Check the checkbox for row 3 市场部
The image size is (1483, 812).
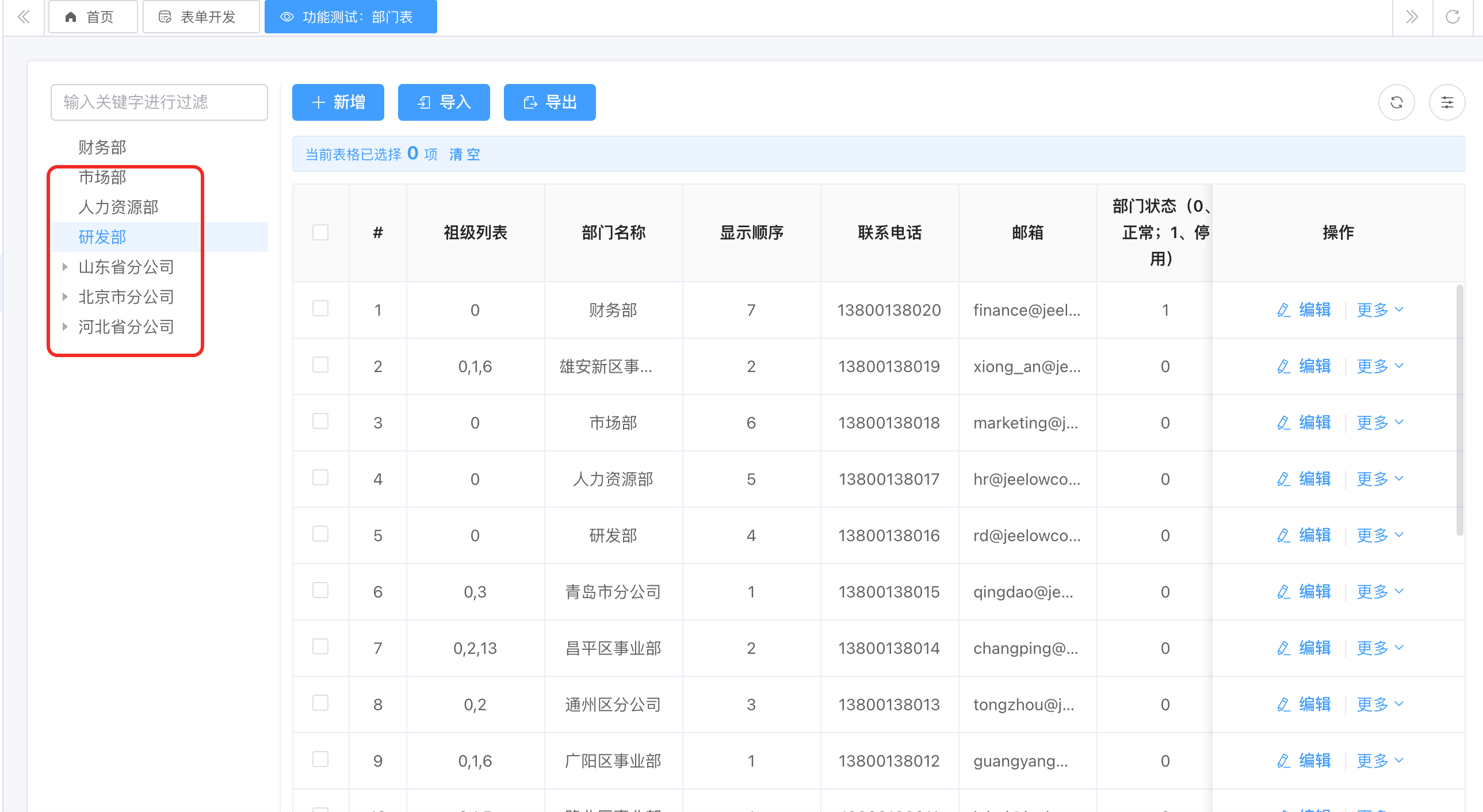(x=320, y=422)
